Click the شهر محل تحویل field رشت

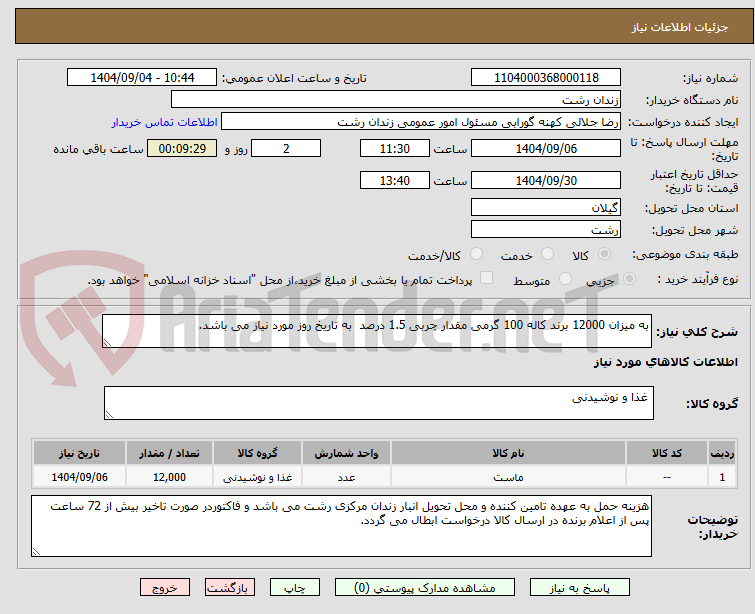coord(546,230)
